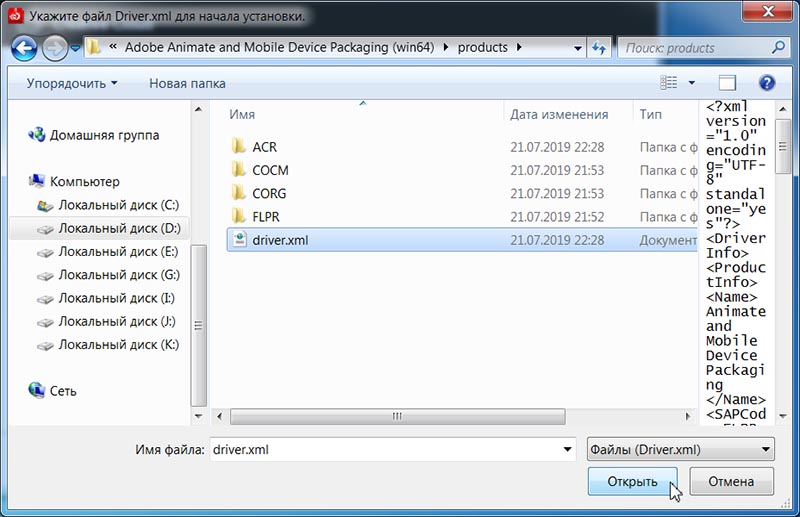Select 'Локальный диск (E:)'
The width and height of the screenshot is (800, 517).
pyautogui.click(x=118, y=252)
